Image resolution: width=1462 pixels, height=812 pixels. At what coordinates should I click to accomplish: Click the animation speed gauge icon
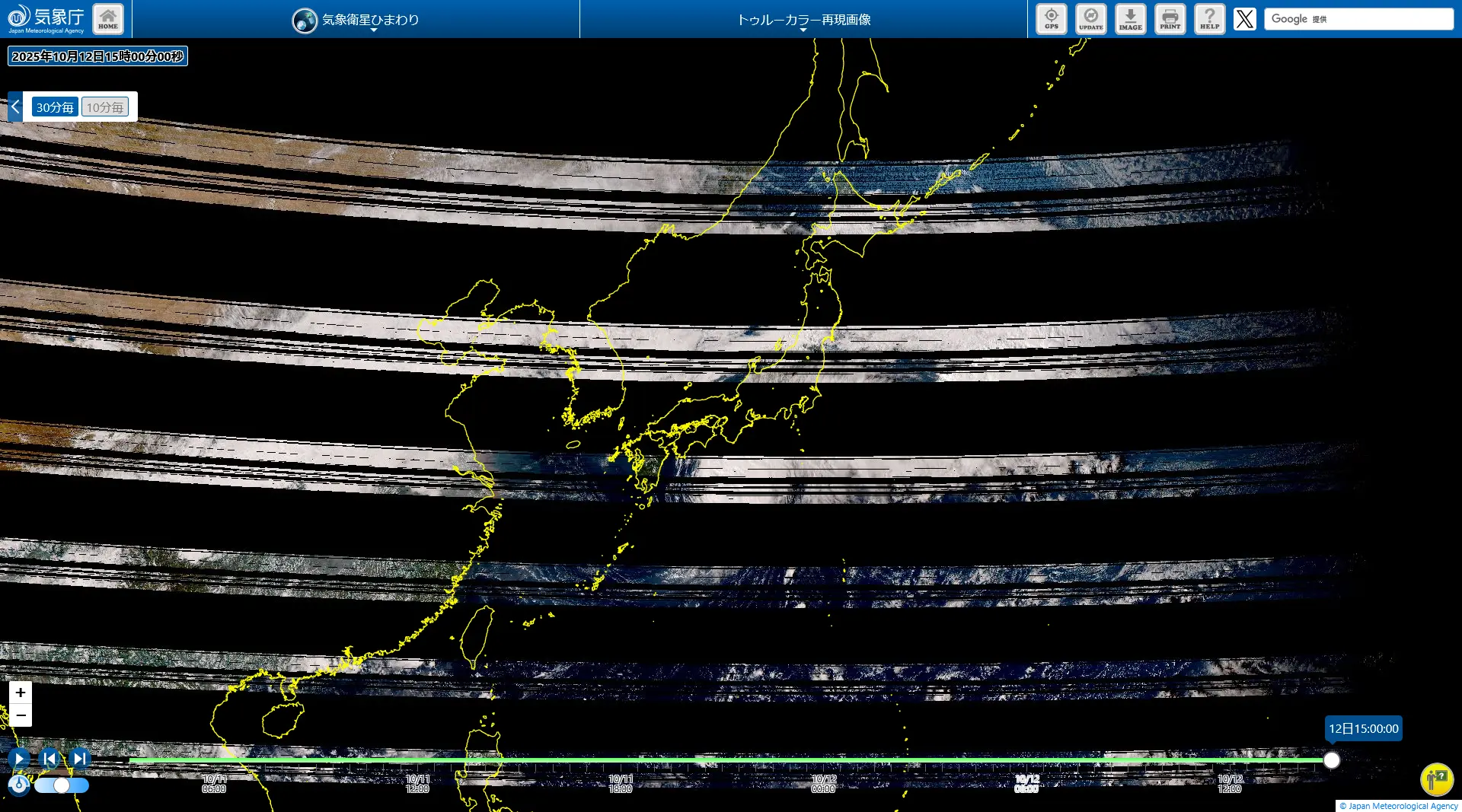pos(19,785)
